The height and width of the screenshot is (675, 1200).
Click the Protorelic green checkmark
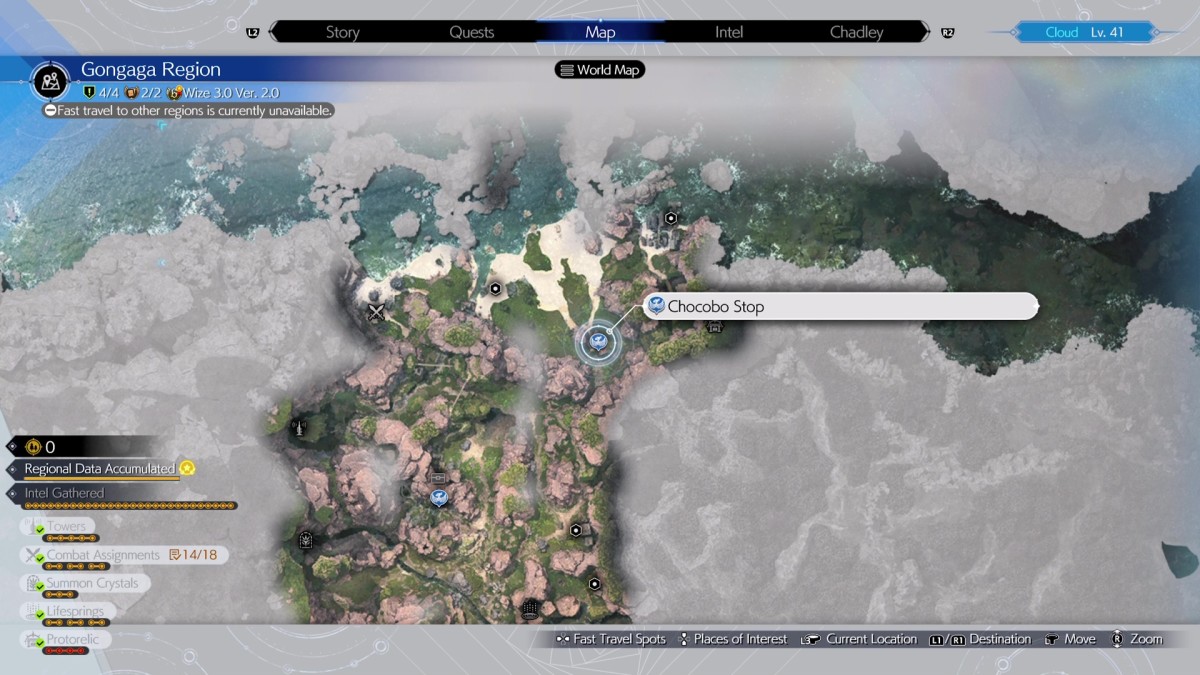click(x=40, y=642)
